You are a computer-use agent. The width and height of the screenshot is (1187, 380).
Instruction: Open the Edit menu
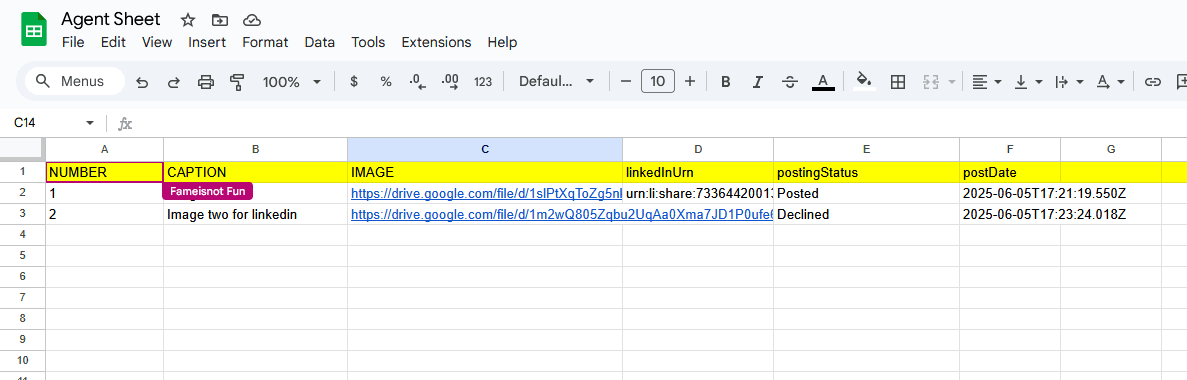pos(113,42)
